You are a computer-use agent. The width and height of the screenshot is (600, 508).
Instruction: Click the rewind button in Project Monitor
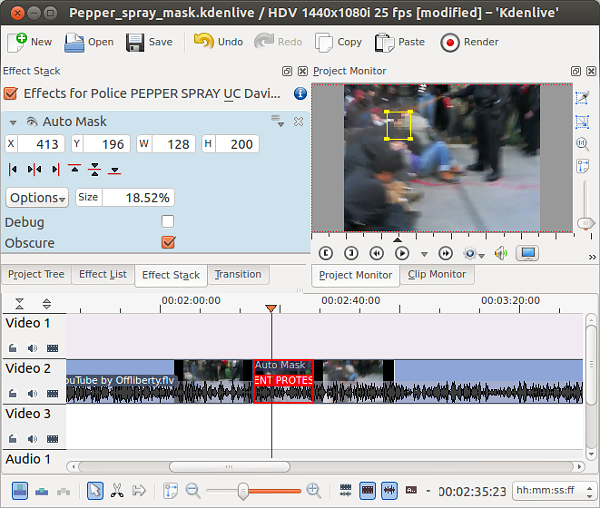pos(376,254)
